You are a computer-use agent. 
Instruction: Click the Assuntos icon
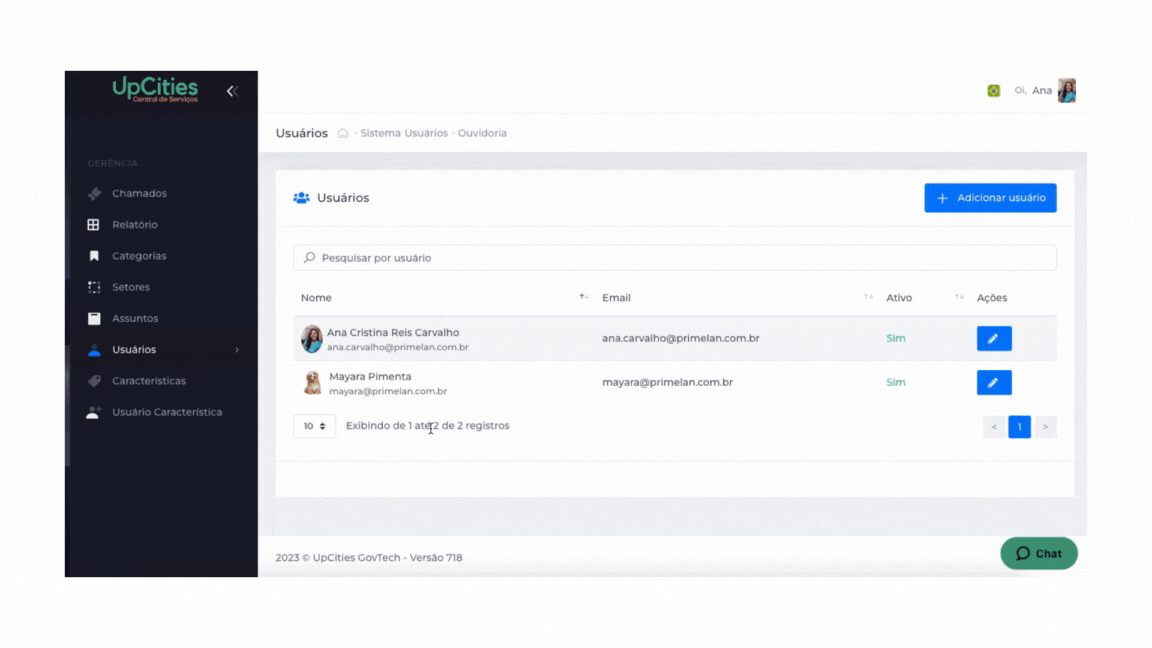[x=94, y=318]
